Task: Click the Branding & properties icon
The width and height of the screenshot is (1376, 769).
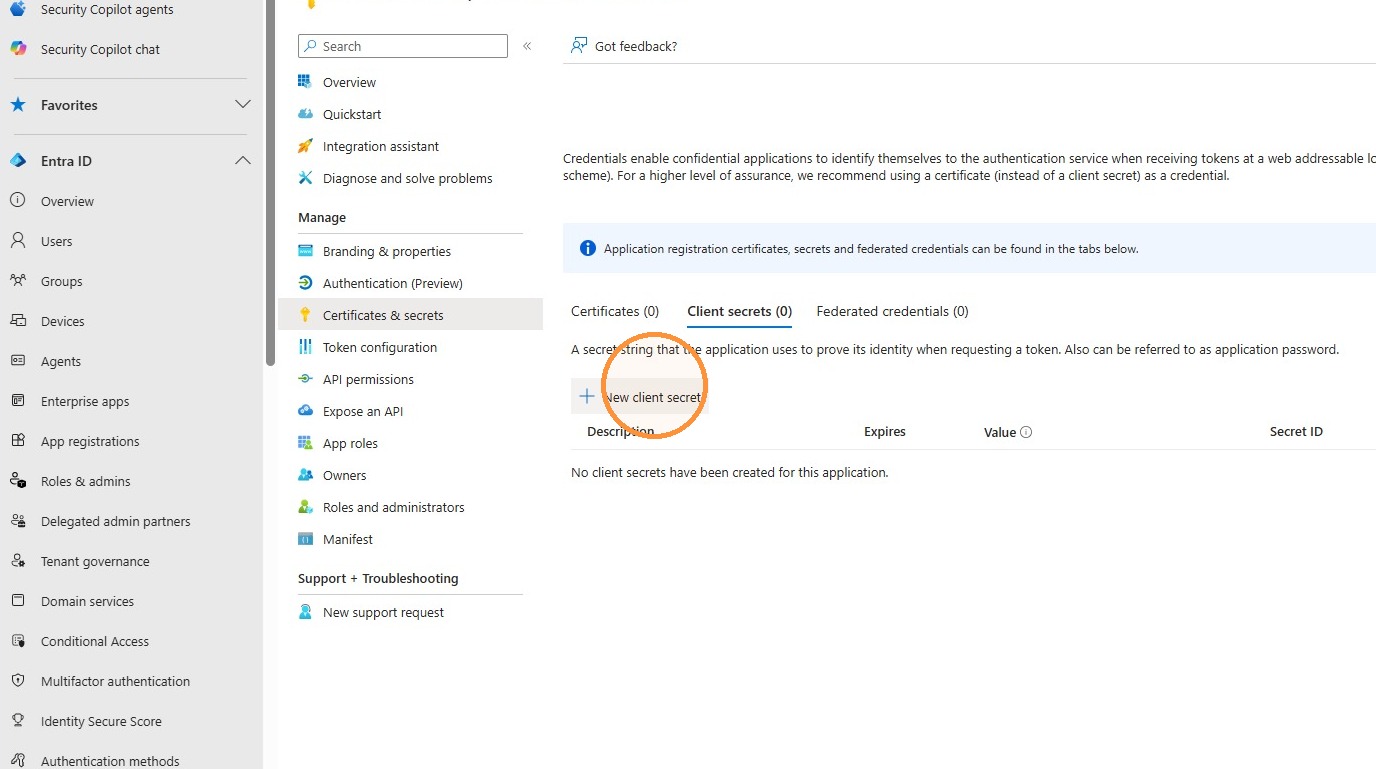Action: click(306, 251)
